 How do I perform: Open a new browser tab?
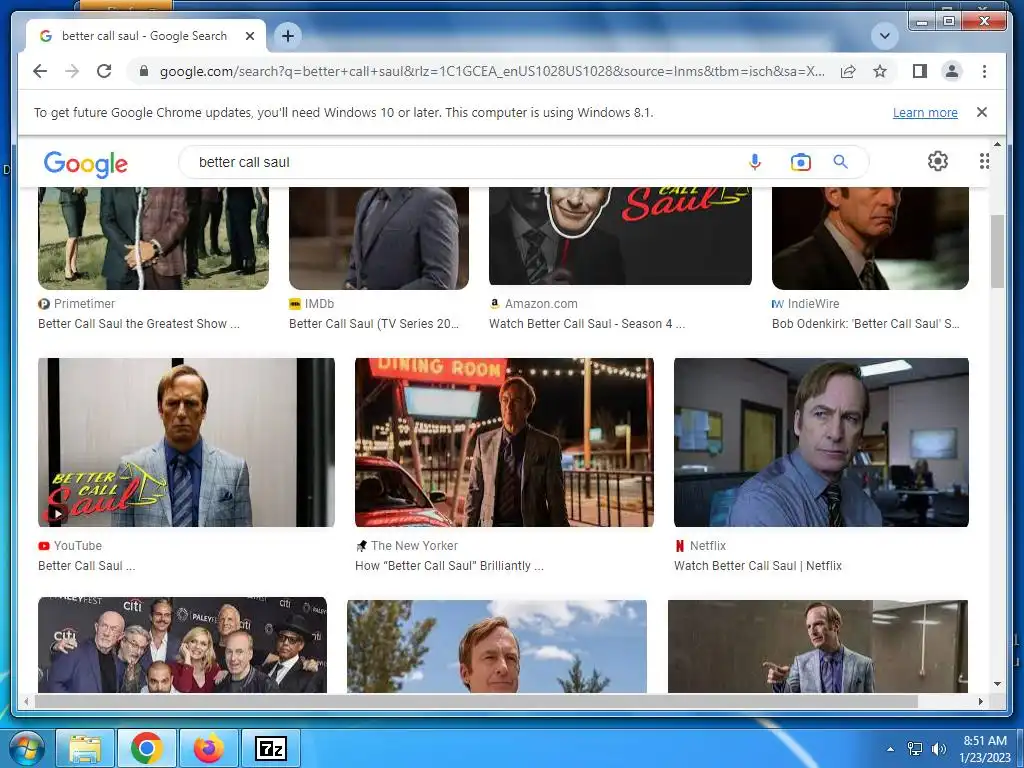click(x=288, y=36)
